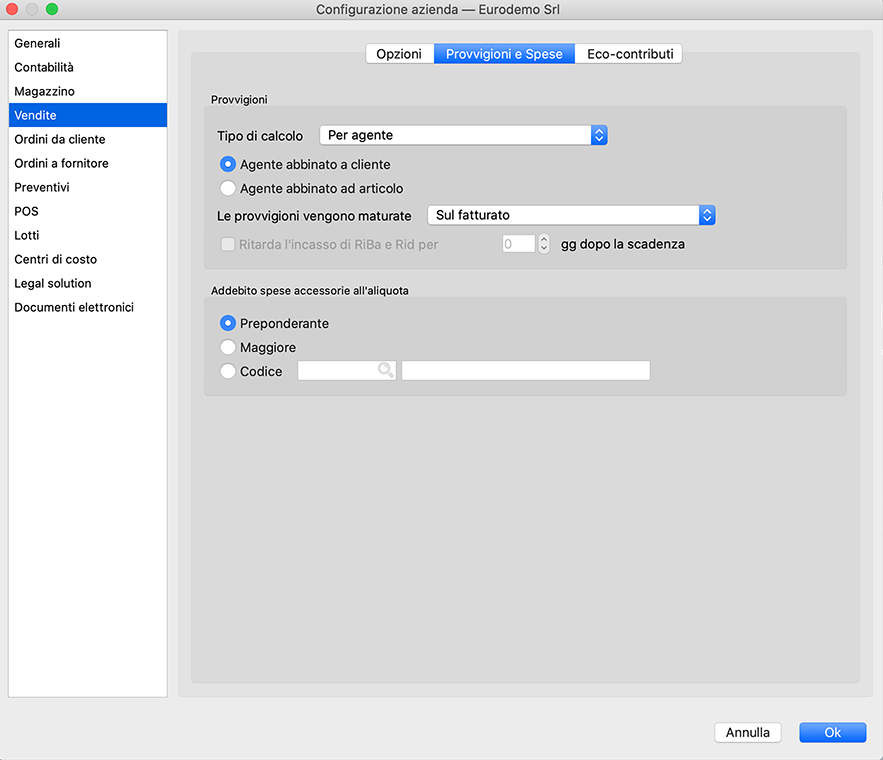Enable 'Ritarda l'incasso di RiBa e Rid' checkbox

(228, 244)
